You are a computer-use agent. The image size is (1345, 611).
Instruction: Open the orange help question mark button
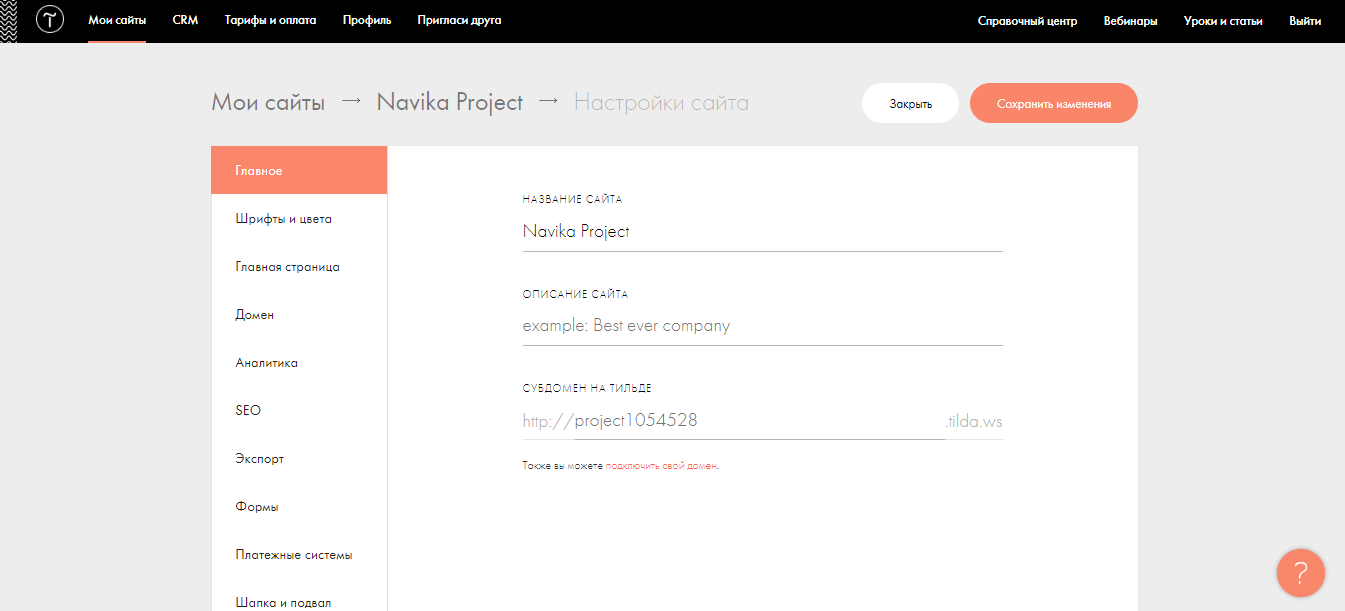1300,573
